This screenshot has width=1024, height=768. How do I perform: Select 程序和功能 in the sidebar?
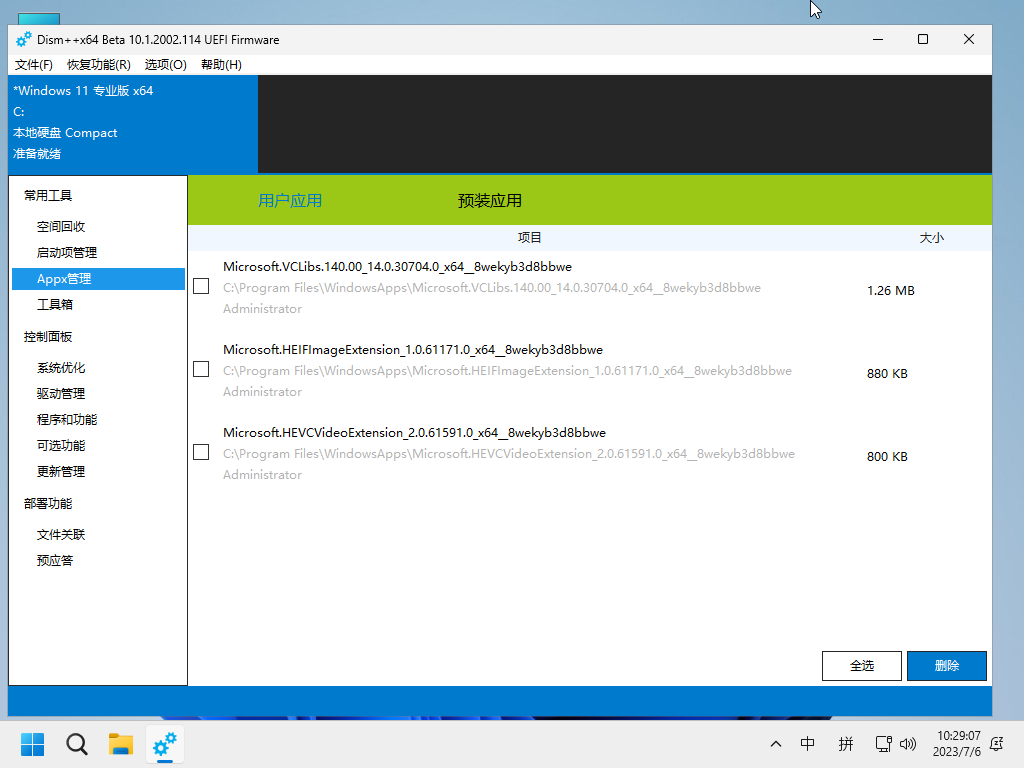click(x=98, y=419)
